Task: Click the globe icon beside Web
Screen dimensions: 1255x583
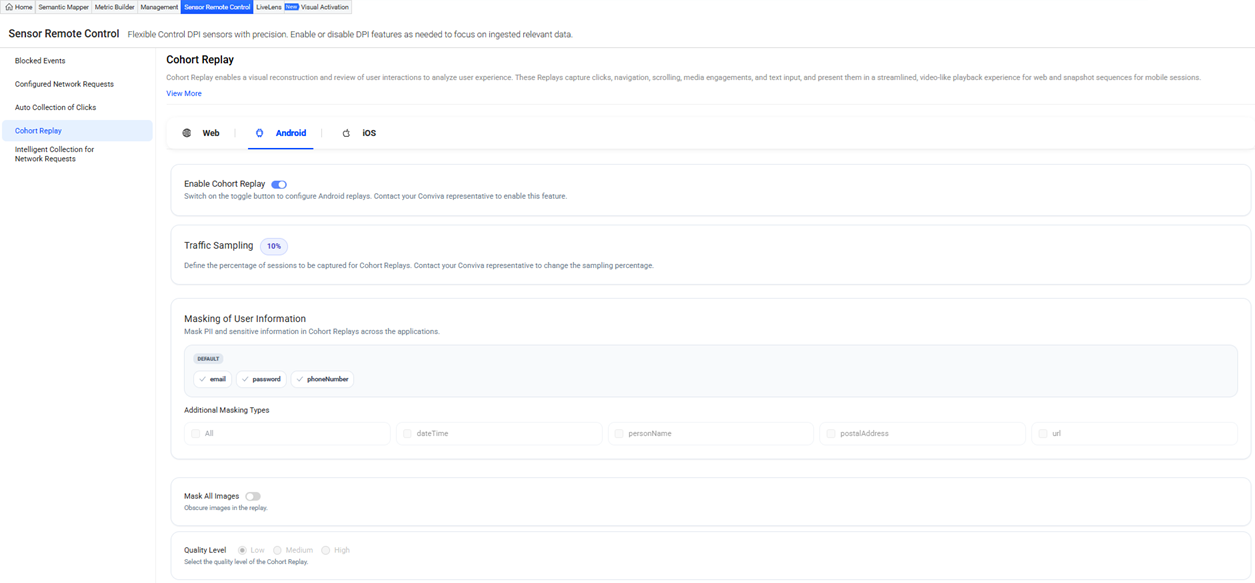Action: [187, 133]
